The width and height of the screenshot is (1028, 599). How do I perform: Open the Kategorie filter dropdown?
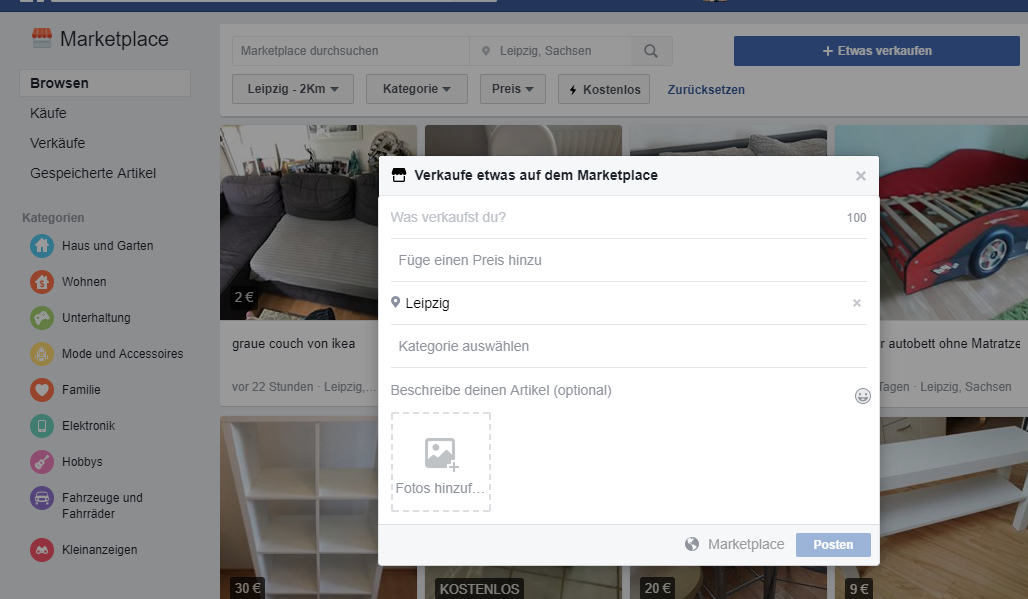417,89
